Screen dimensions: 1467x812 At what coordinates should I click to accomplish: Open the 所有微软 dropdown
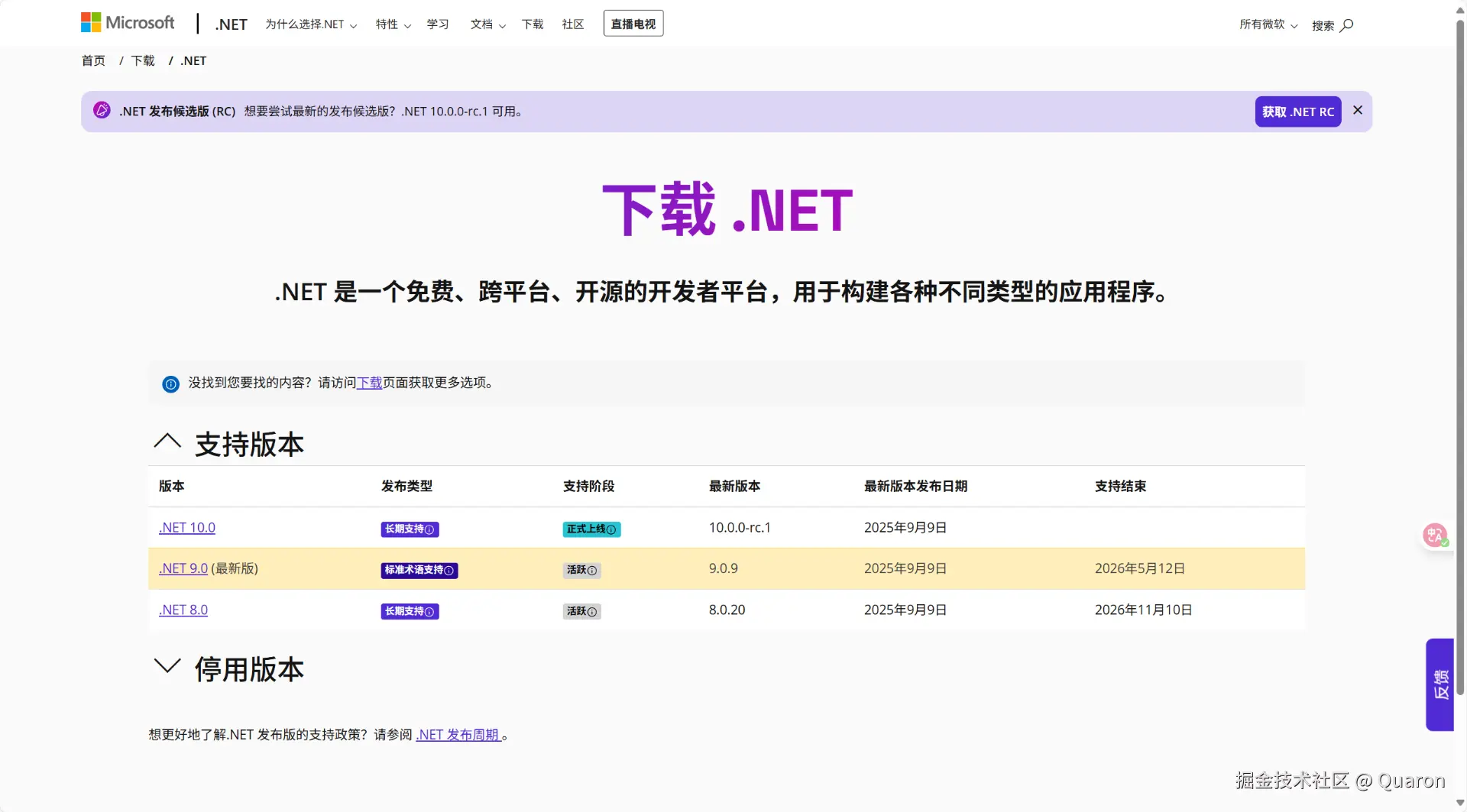coord(1268,24)
